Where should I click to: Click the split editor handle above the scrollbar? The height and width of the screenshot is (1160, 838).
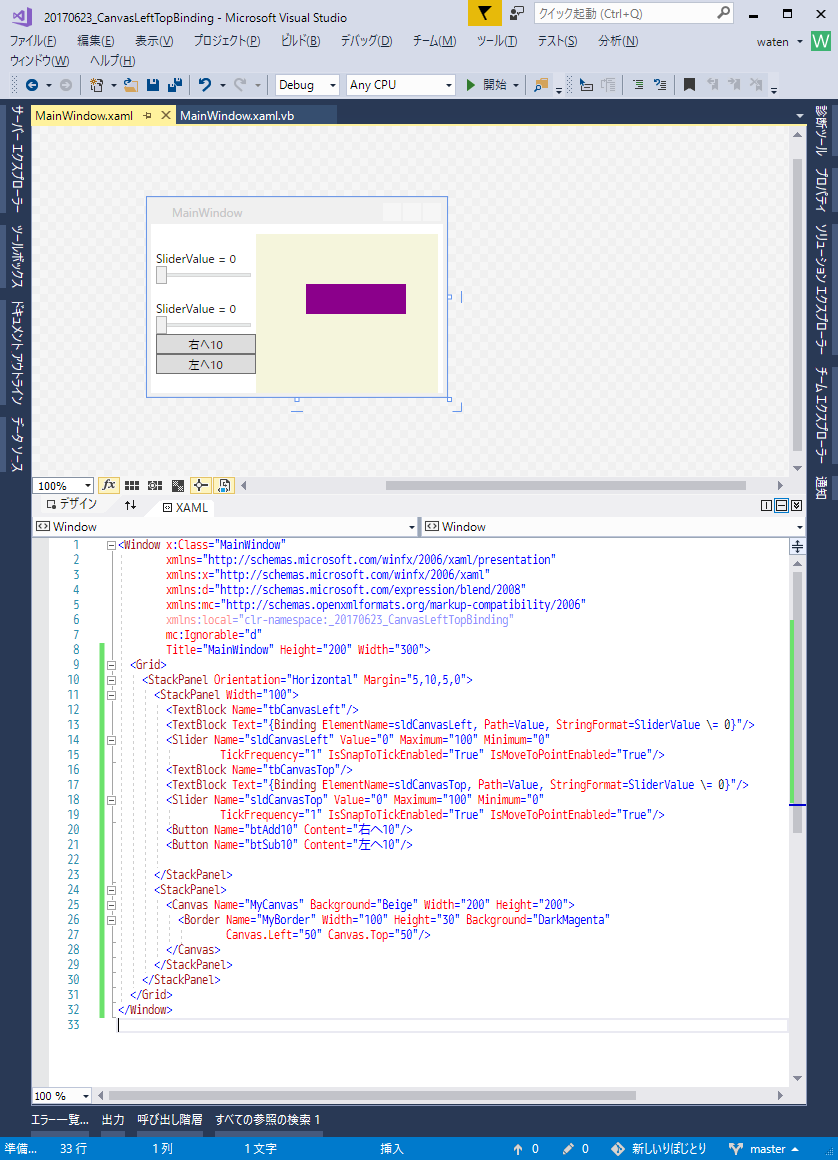[797, 547]
